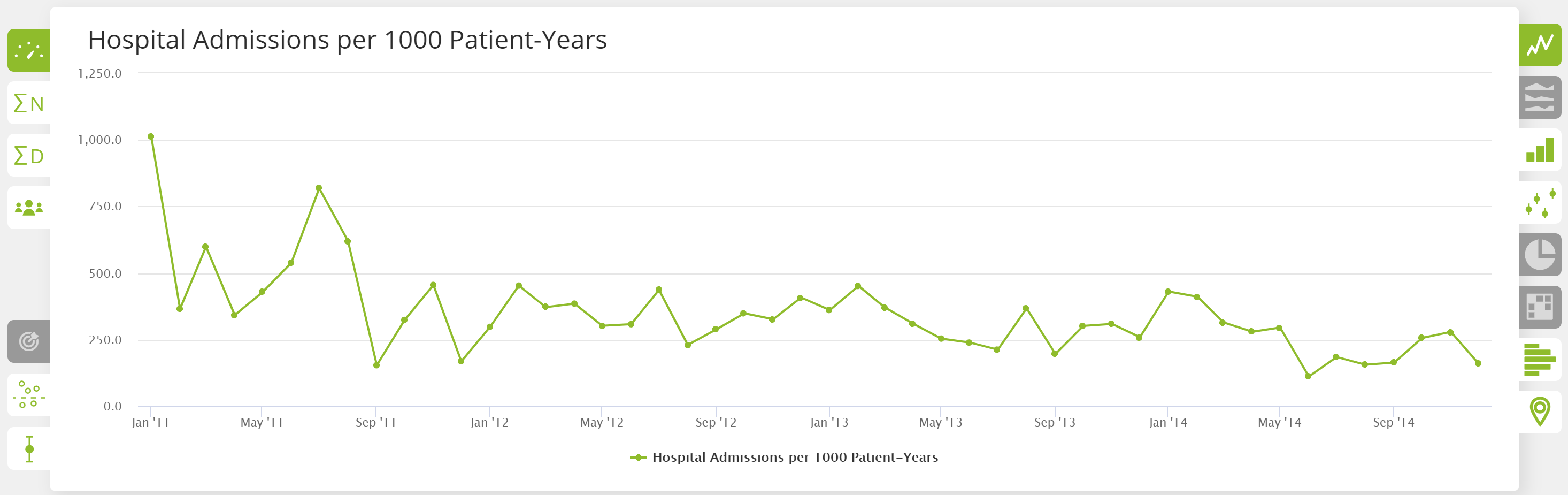Open the ΣN numerator option
This screenshot has height=495, width=1568.
point(27,103)
